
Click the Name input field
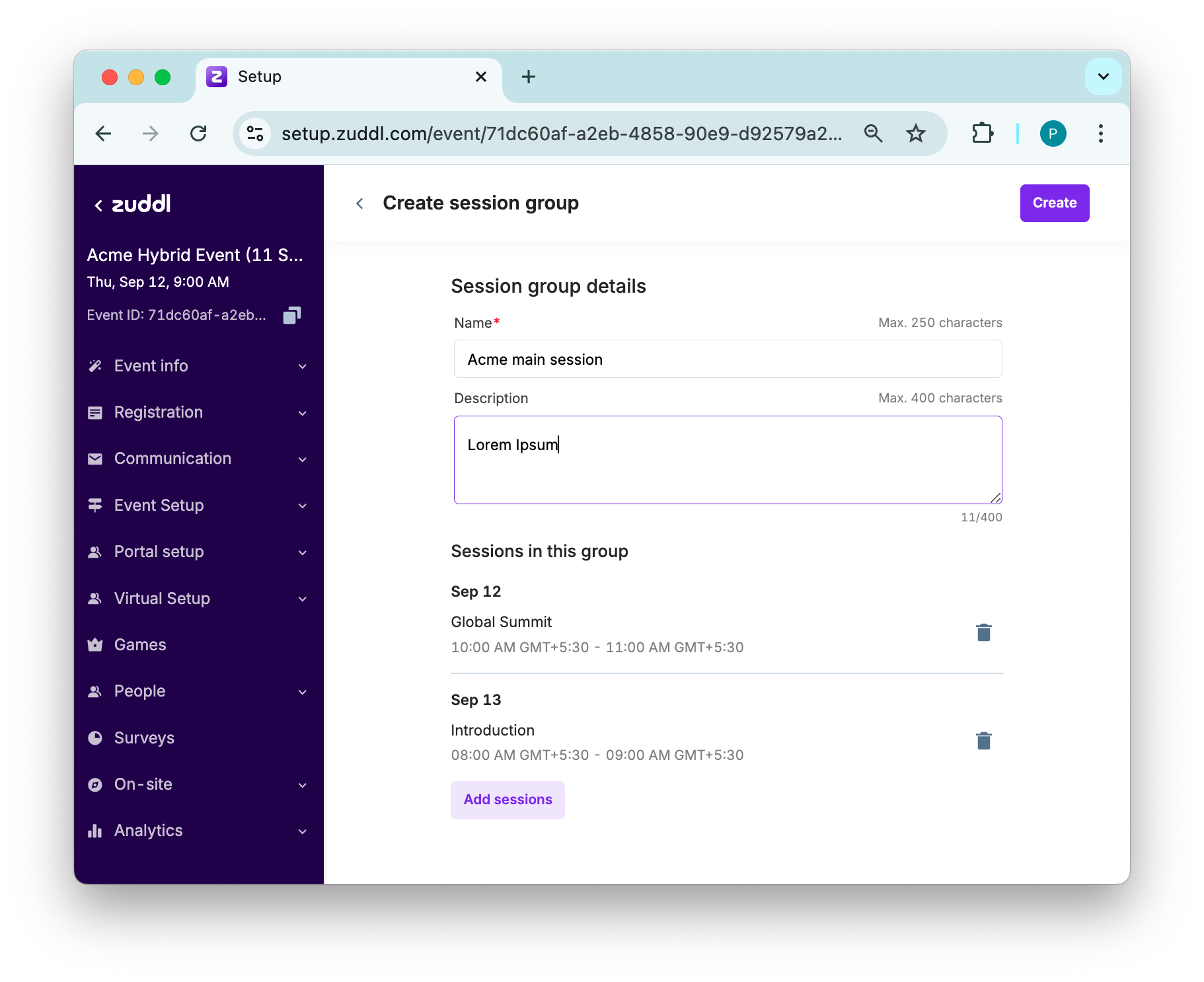pos(728,359)
